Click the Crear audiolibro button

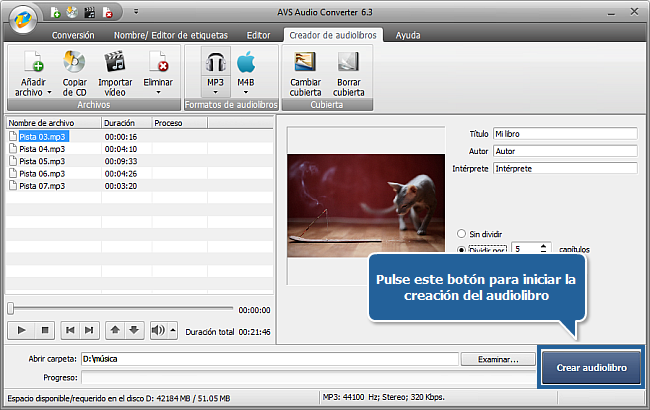click(591, 368)
